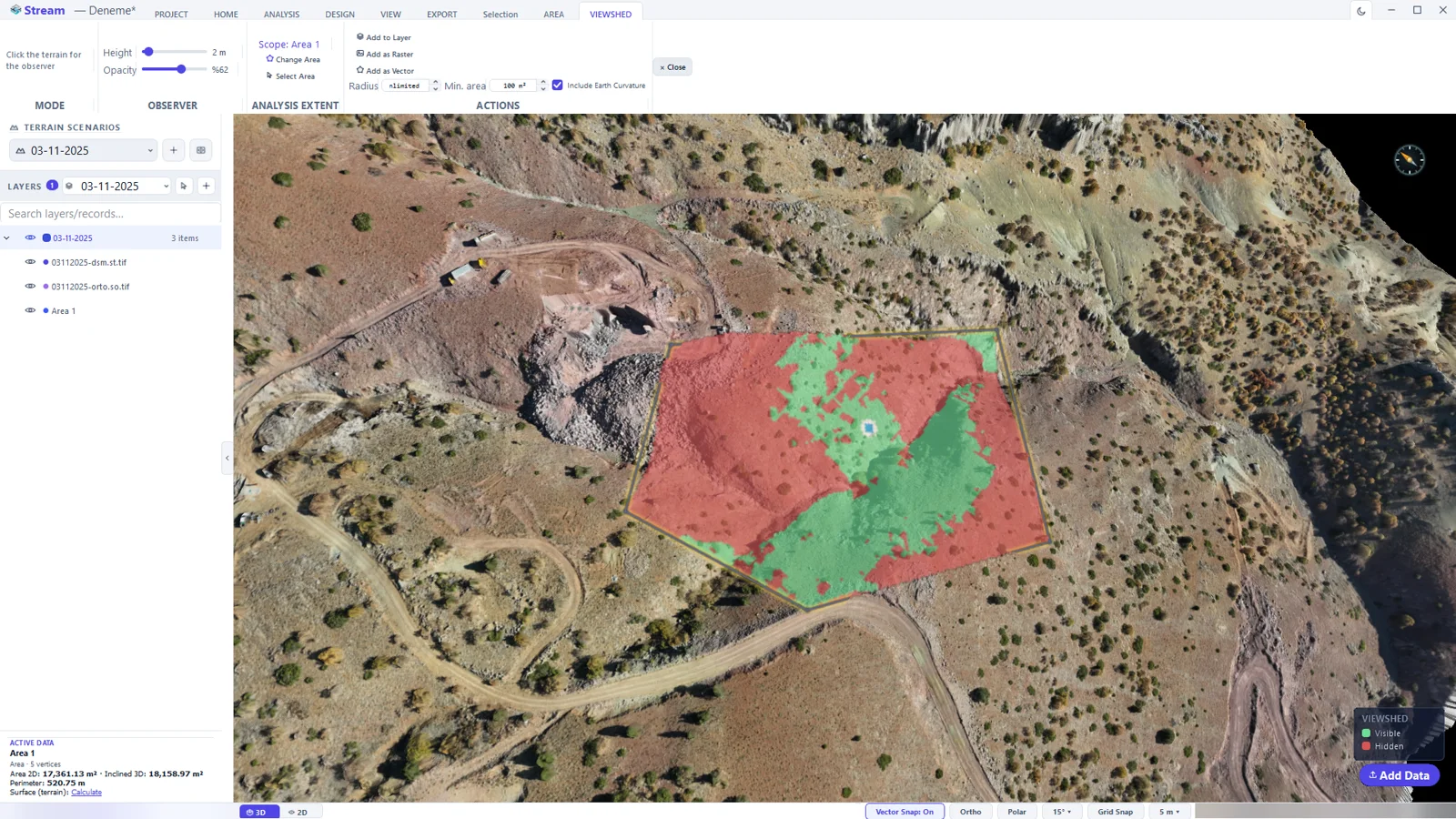Screen dimensions: 1456x819
Task: Open the DESIGN tab
Action: [339, 14]
